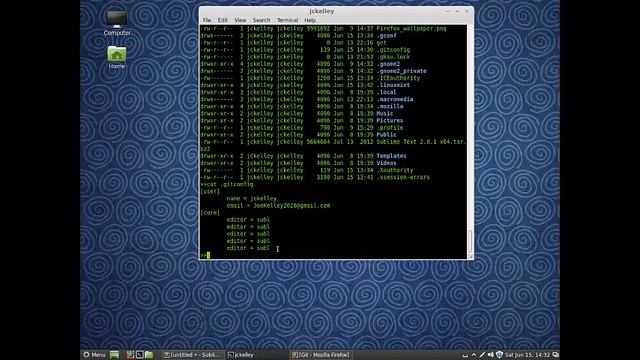Click the [core] section header
The width and height of the screenshot is (640, 360).
pyautogui.click(x=210, y=213)
